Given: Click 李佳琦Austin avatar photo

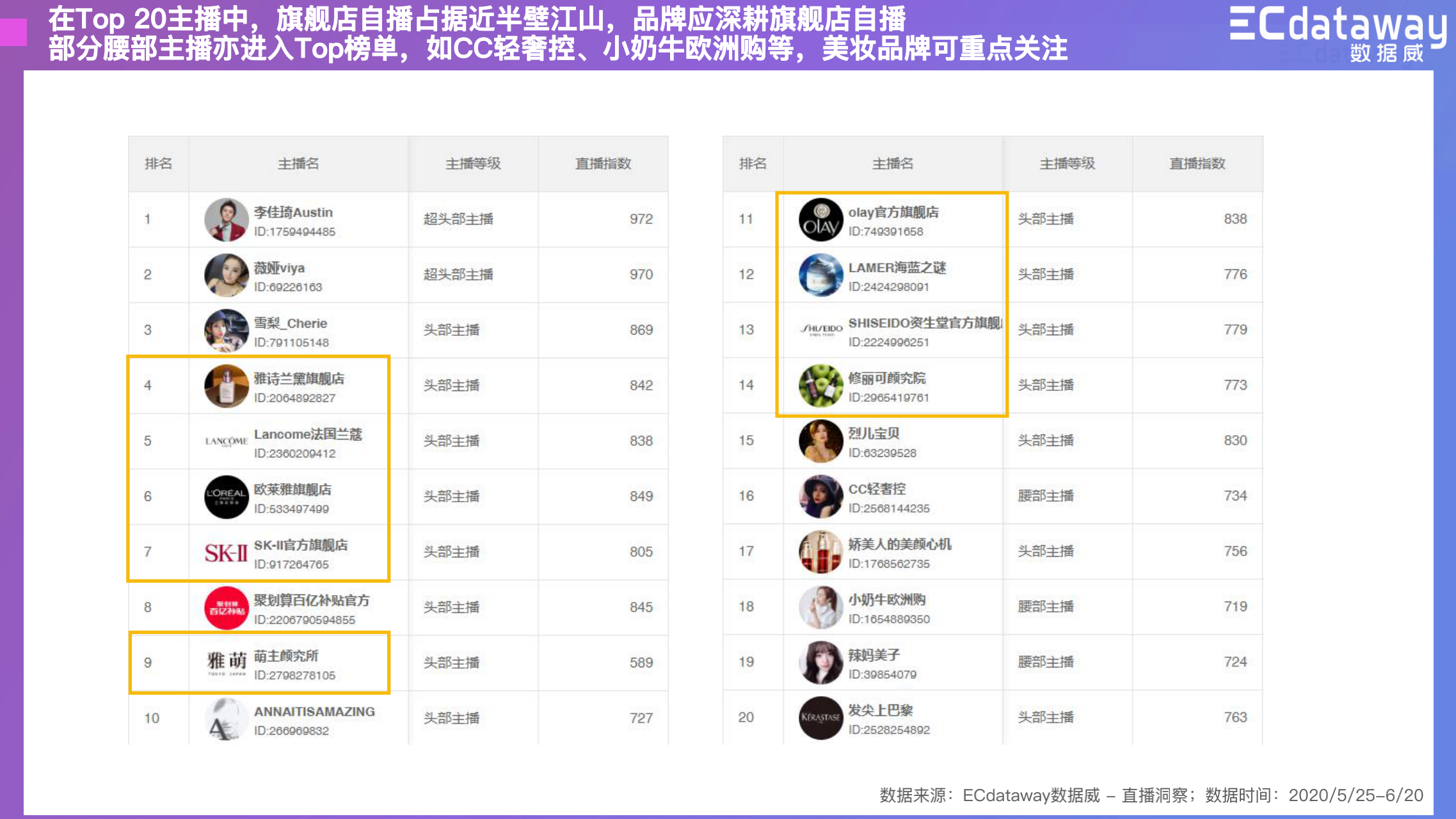Looking at the screenshot, I should coord(226,219).
